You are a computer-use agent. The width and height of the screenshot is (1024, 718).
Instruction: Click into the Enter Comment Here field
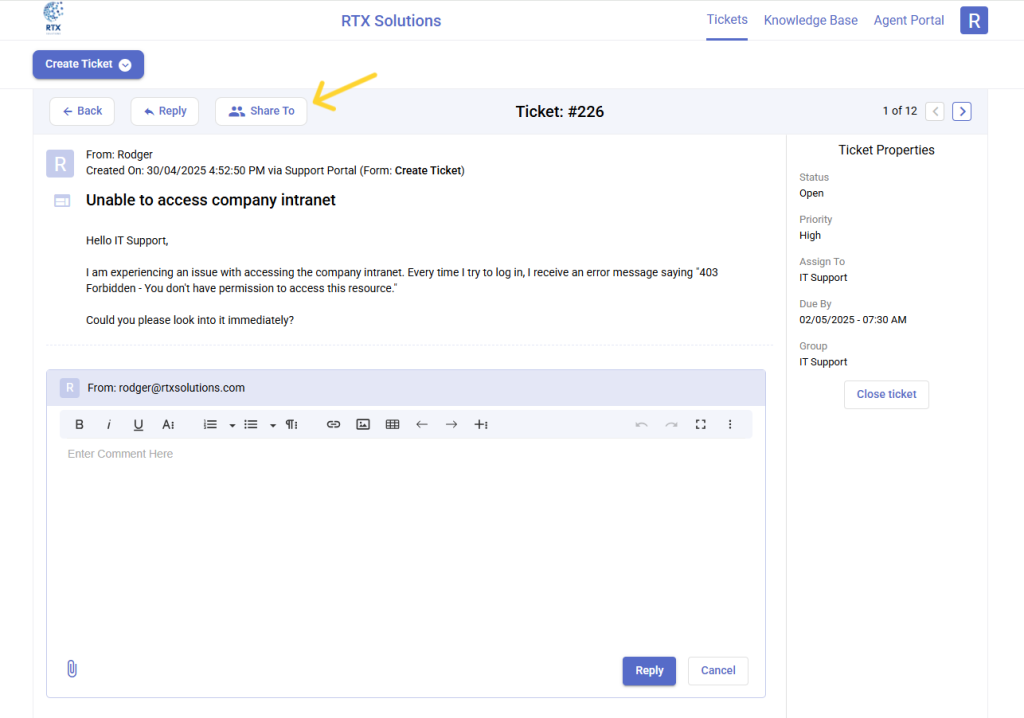coord(405,542)
